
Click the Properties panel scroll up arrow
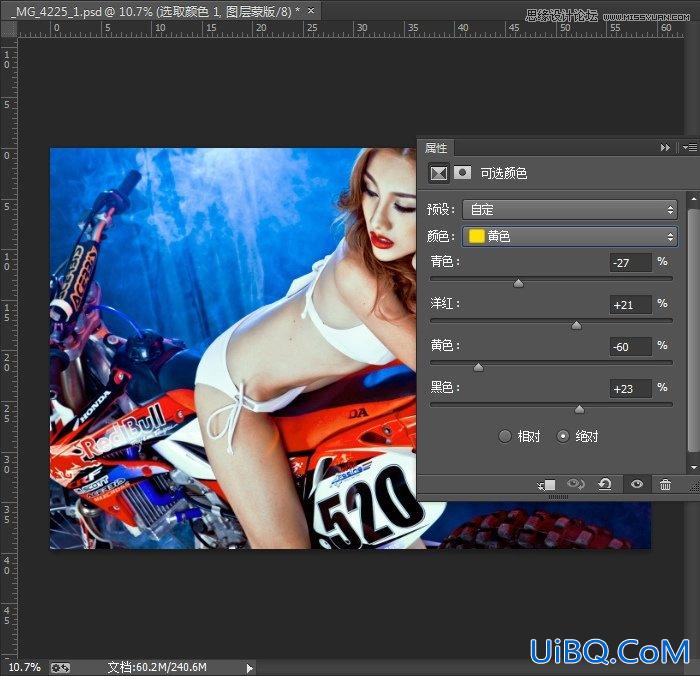[694, 198]
